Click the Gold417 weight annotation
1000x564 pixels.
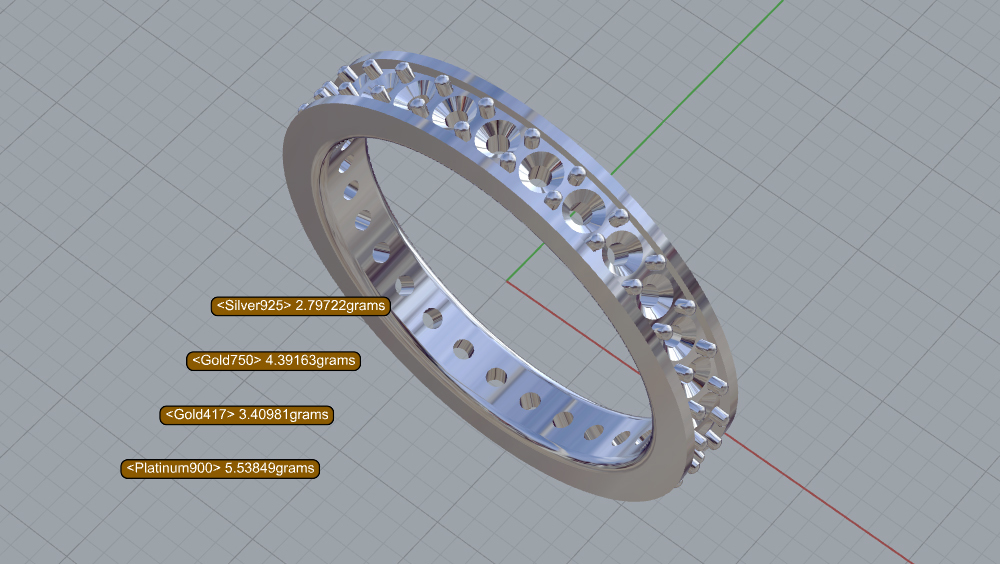pos(245,414)
